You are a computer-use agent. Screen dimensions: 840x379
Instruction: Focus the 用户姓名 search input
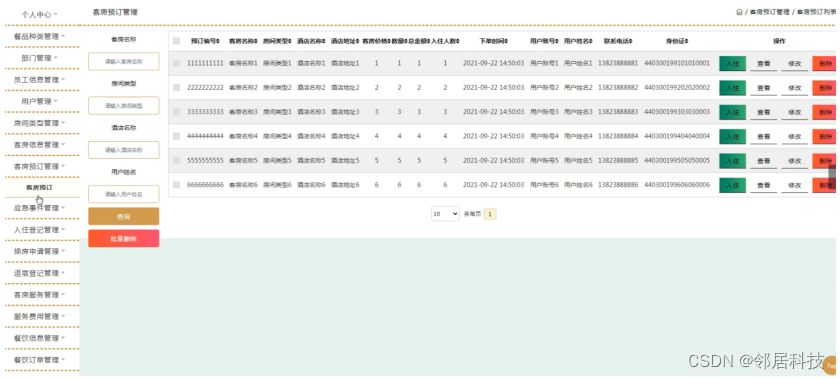(x=124, y=194)
